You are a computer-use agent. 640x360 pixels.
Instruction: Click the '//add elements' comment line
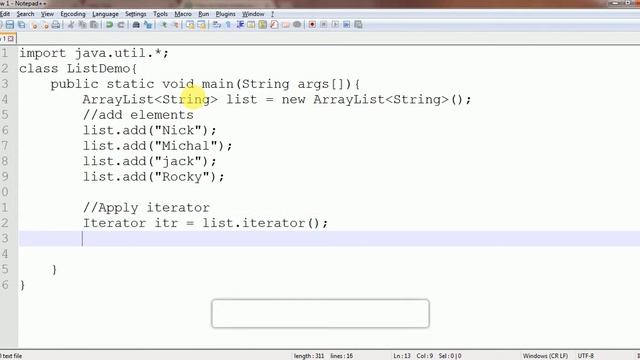(x=138, y=115)
